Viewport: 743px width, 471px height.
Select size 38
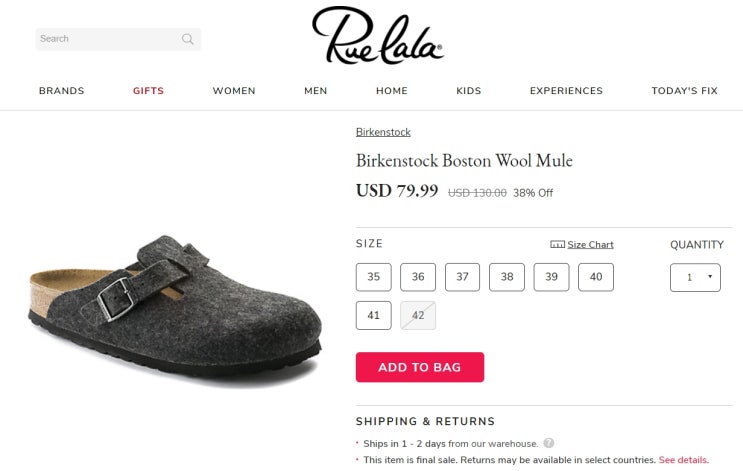tap(507, 277)
